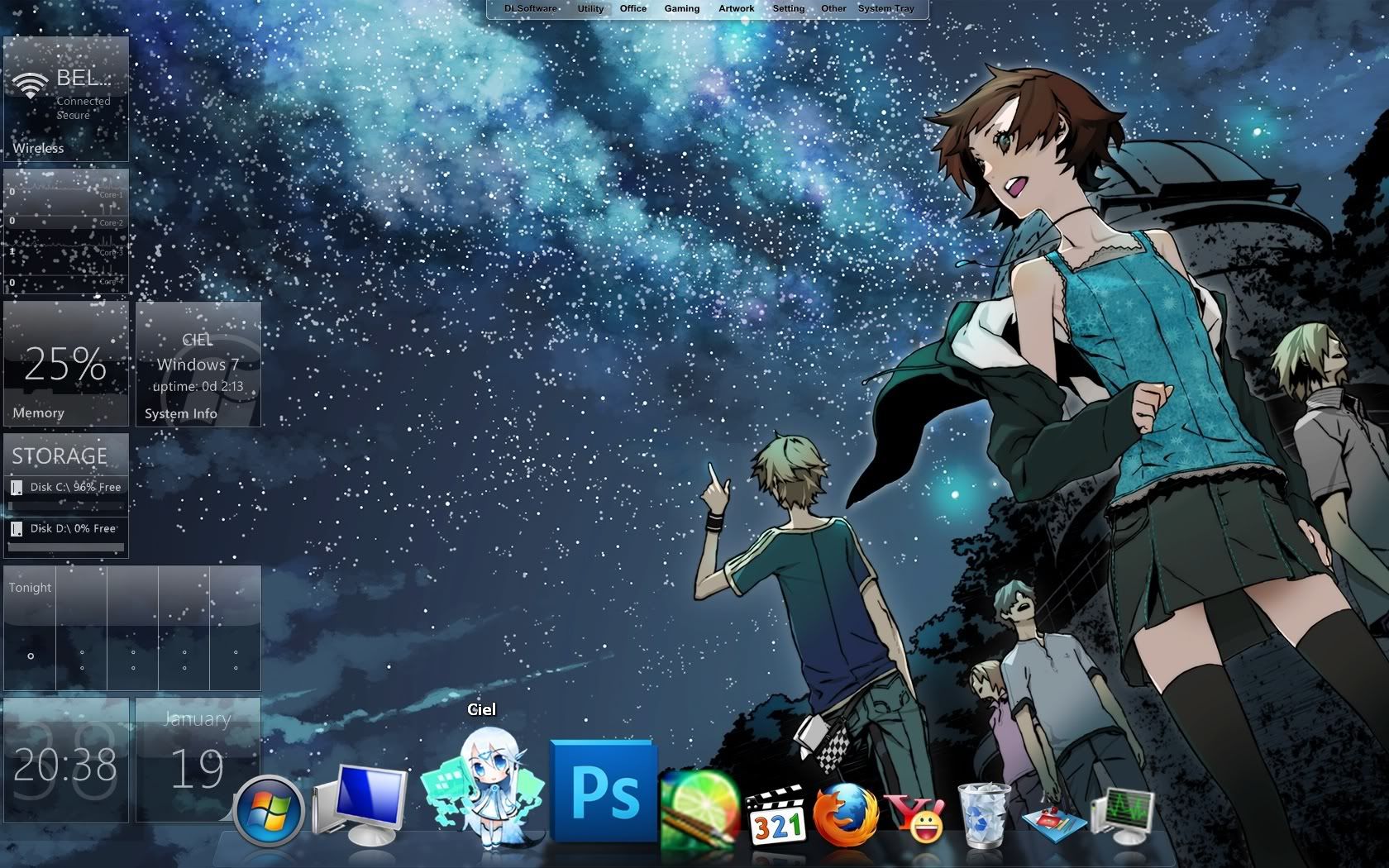Screen dimensions: 1389x868
Task: Open the Other menu
Action: tap(833, 8)
